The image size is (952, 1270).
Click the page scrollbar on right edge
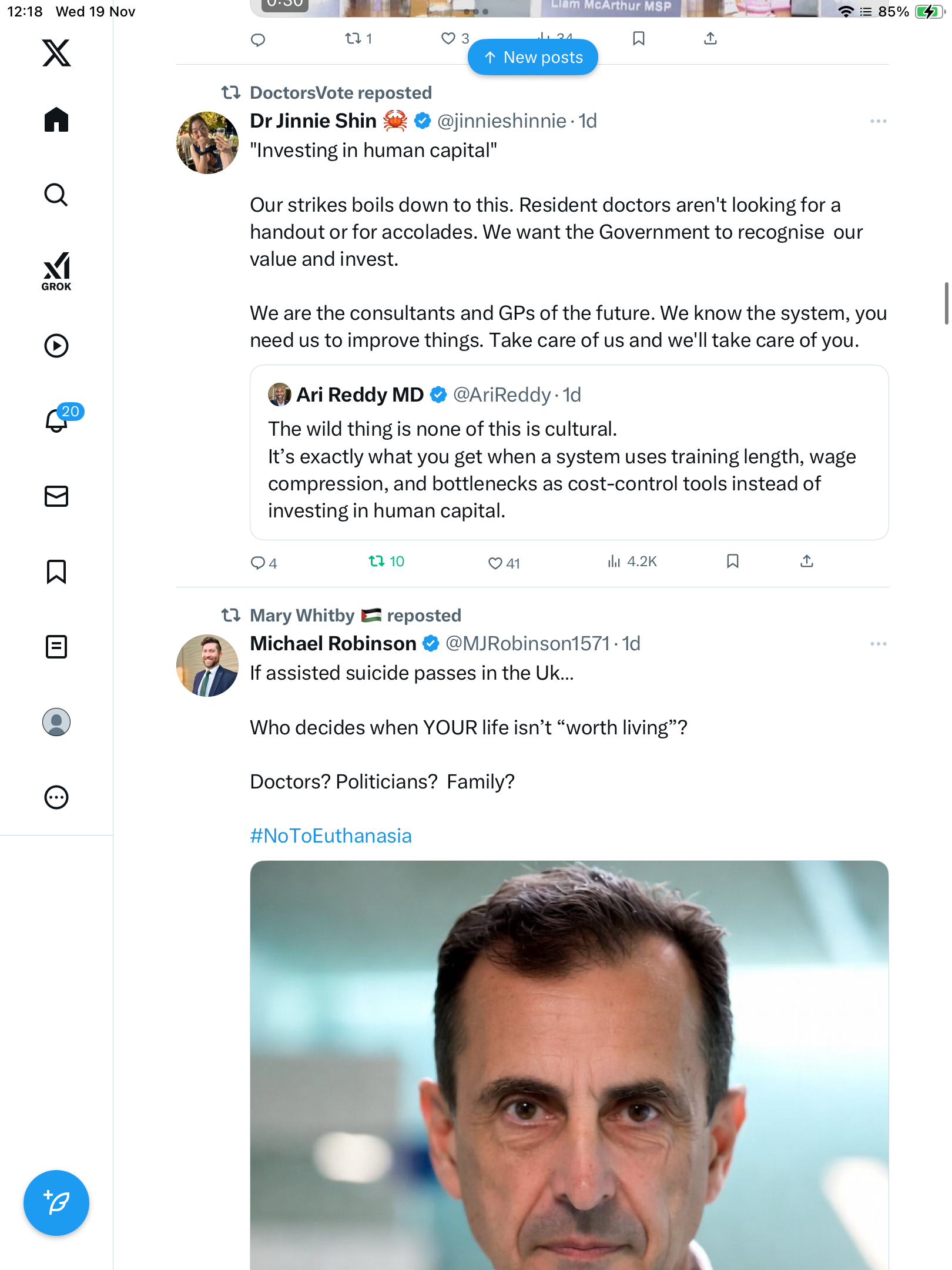tap(946, 303)
